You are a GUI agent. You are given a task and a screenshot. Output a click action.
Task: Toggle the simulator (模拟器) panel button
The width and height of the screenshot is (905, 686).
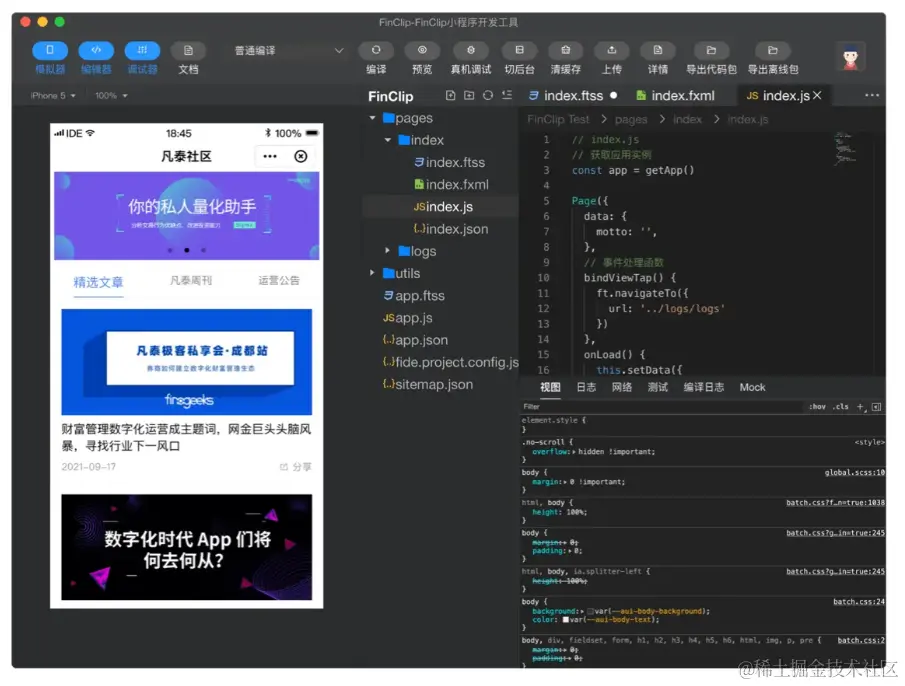point(50,51)
